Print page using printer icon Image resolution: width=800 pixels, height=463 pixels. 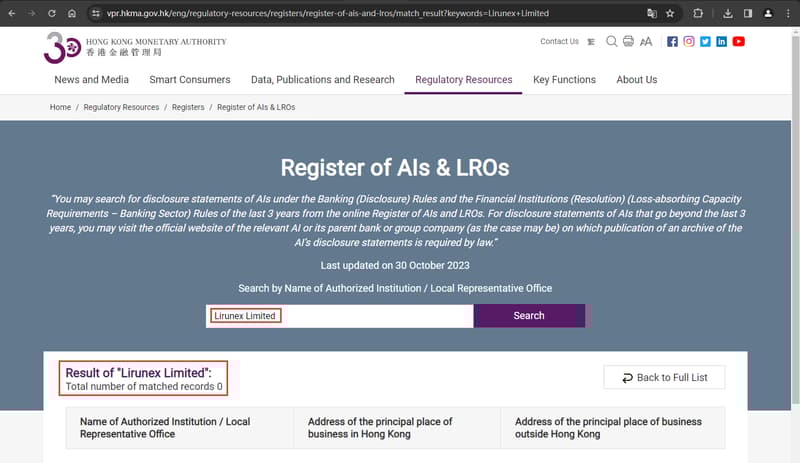pos(628,41)
